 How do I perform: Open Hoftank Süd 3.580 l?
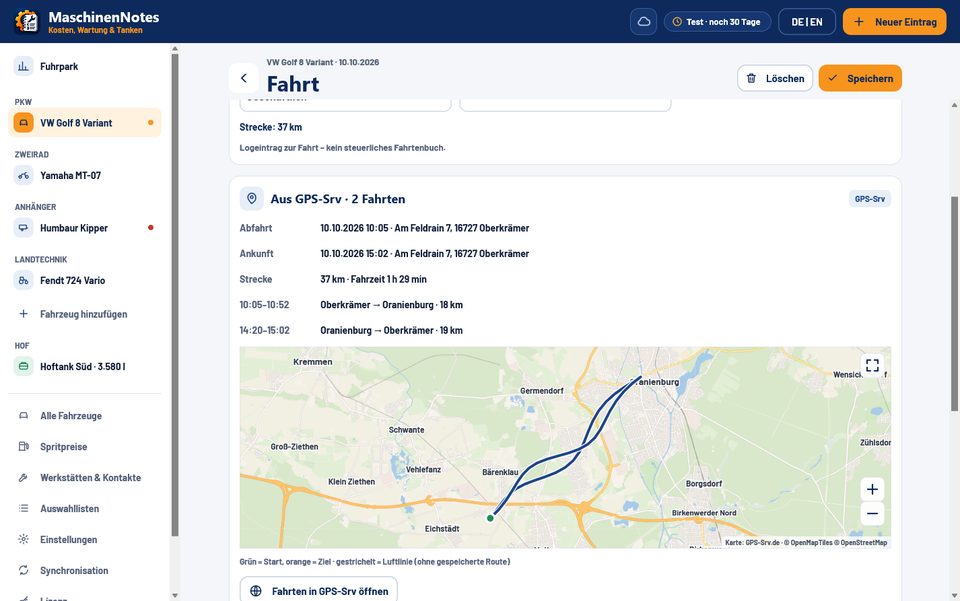pyautogui.click(x=84, y=366)
